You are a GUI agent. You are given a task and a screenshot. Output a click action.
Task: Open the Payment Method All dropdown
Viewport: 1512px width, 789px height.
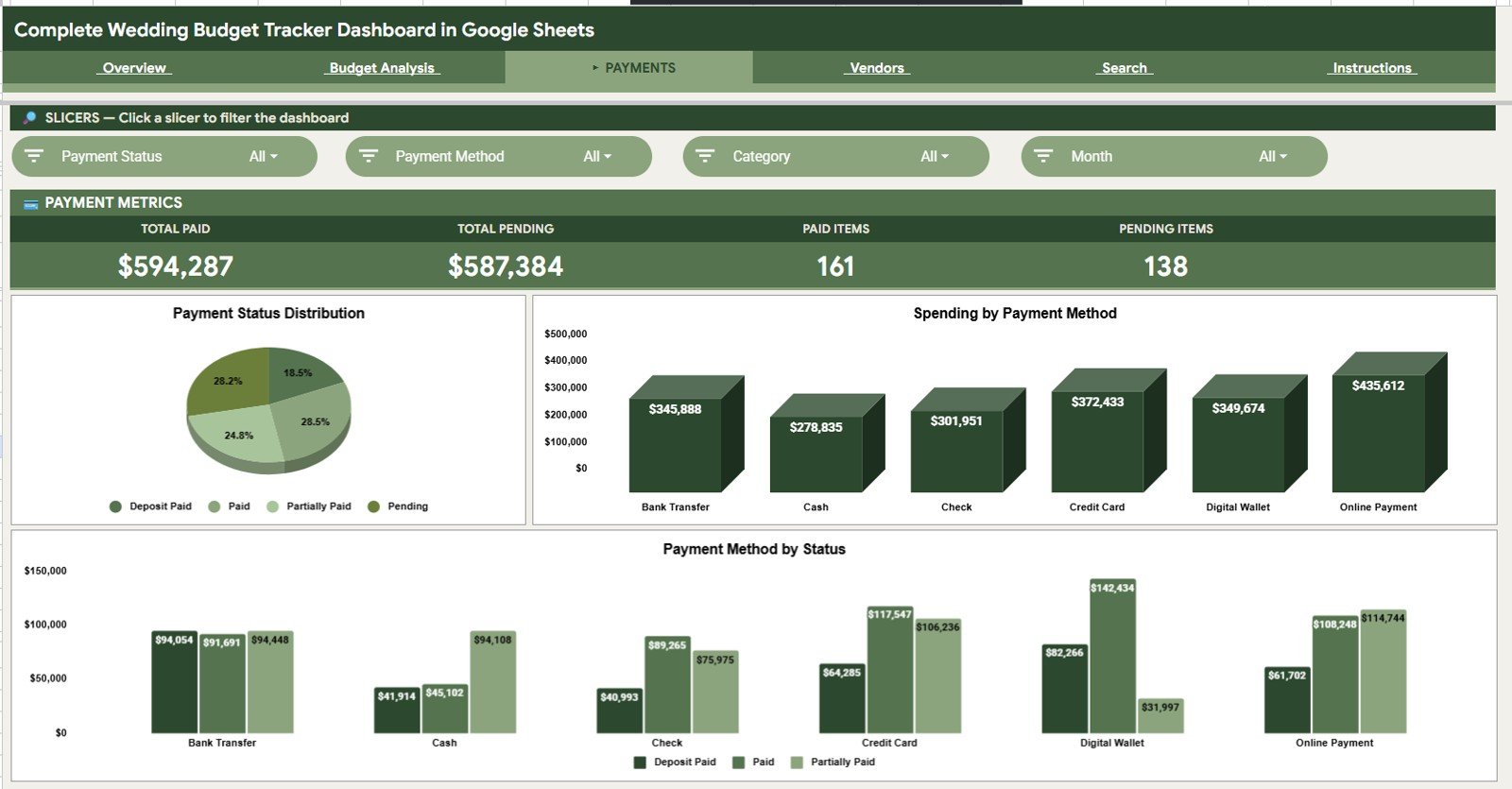coord(597,157)
